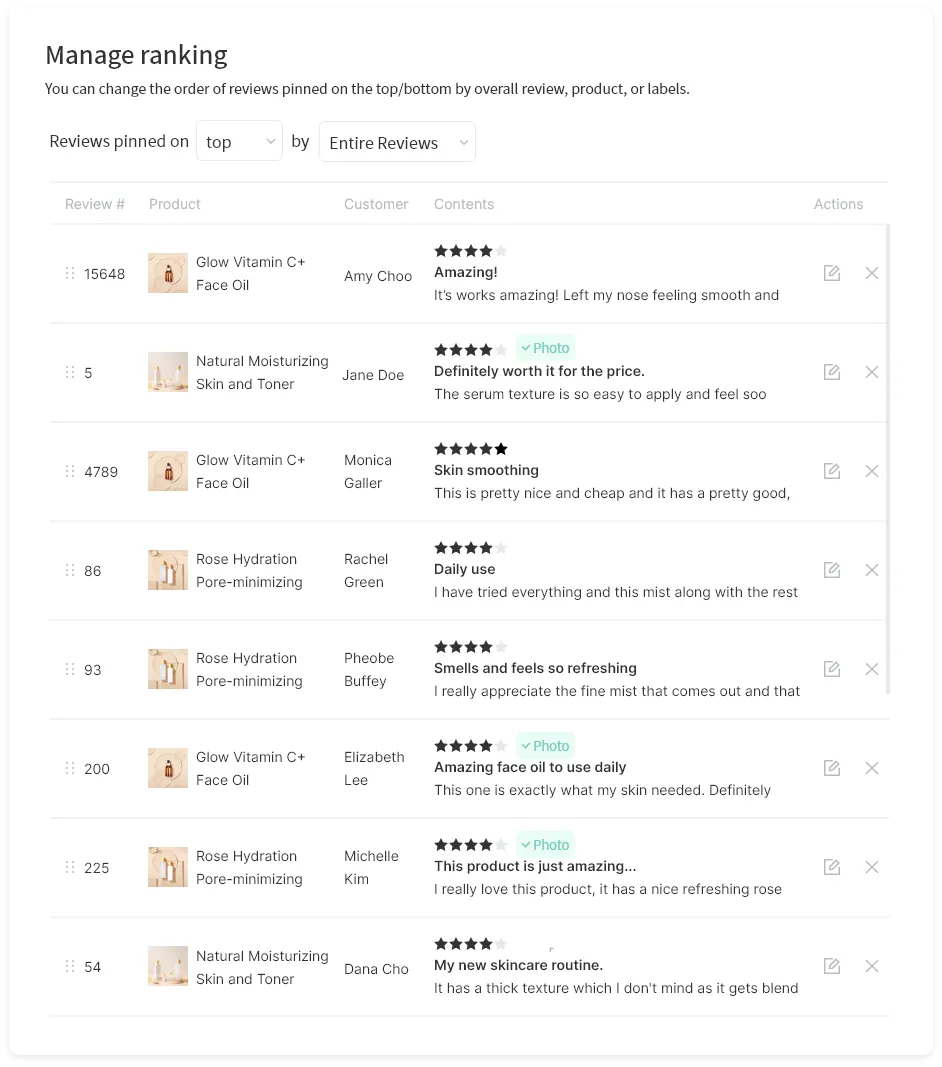Edit Pheobe Buffey's review
Image resolution: width=942 pixels, height=1067 pixels.
[x=831, y=669]
